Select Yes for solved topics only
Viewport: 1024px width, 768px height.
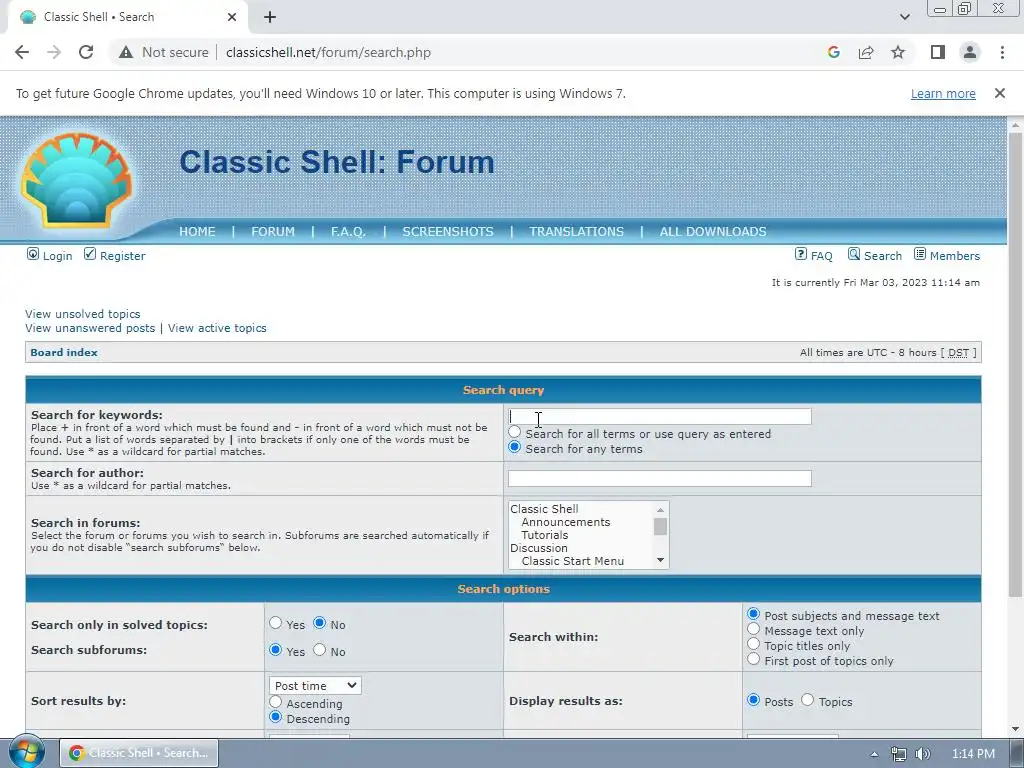276,623
